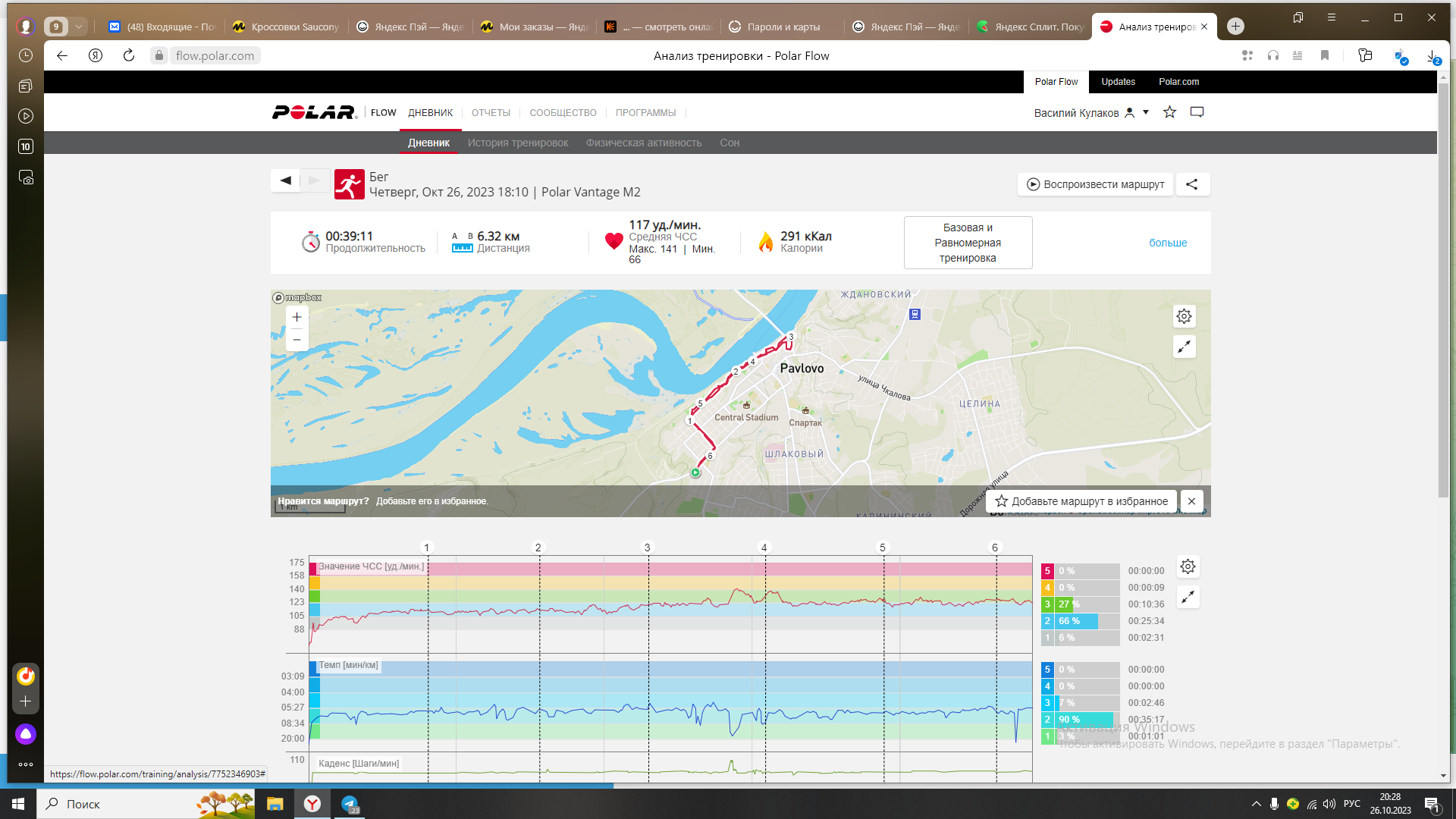Screen dimensions: 1456x819
Task: Click FLOW link next to logo
Action: [384, 113]
